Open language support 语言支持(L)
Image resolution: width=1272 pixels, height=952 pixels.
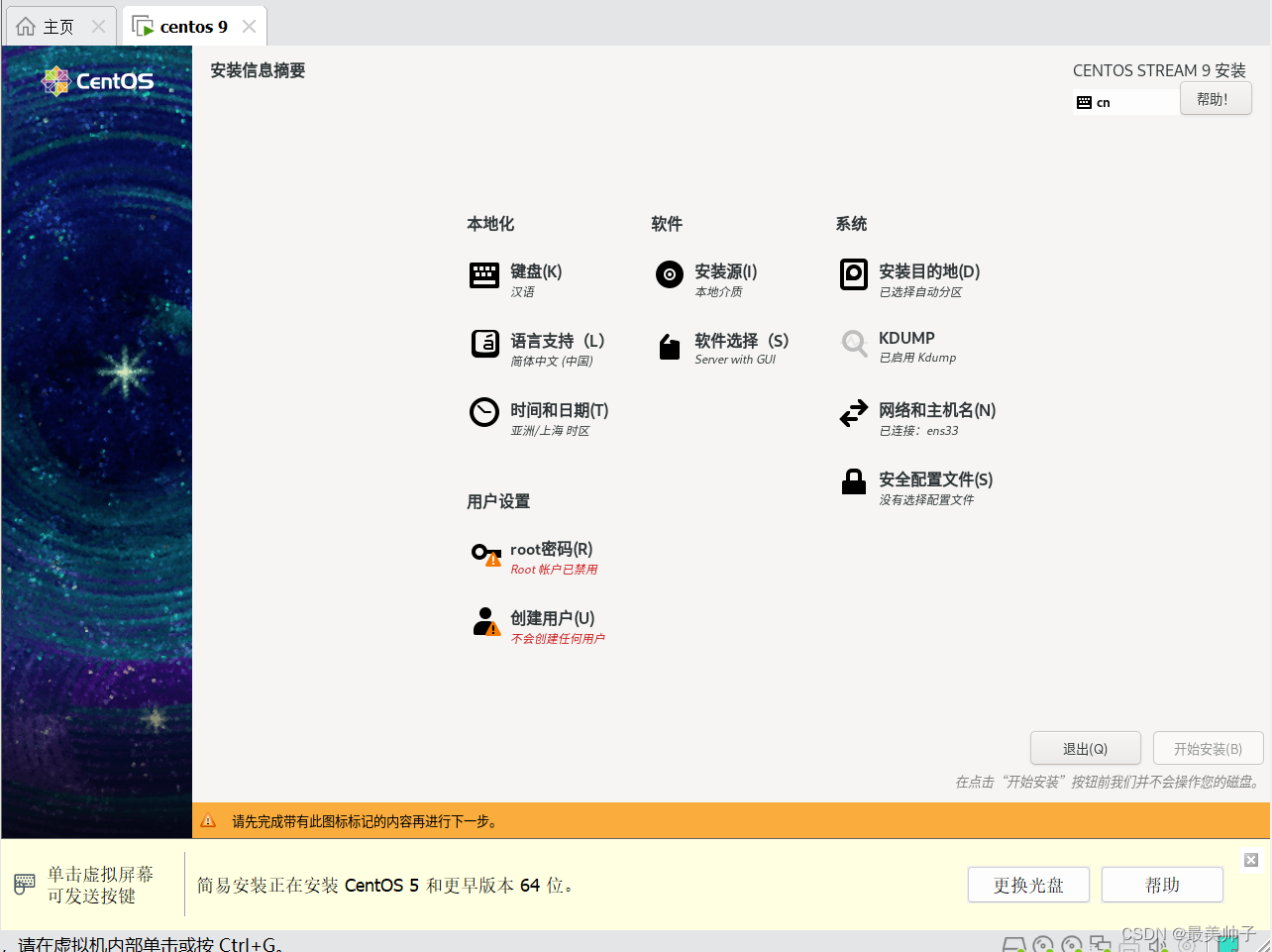(x=538, y=349)
